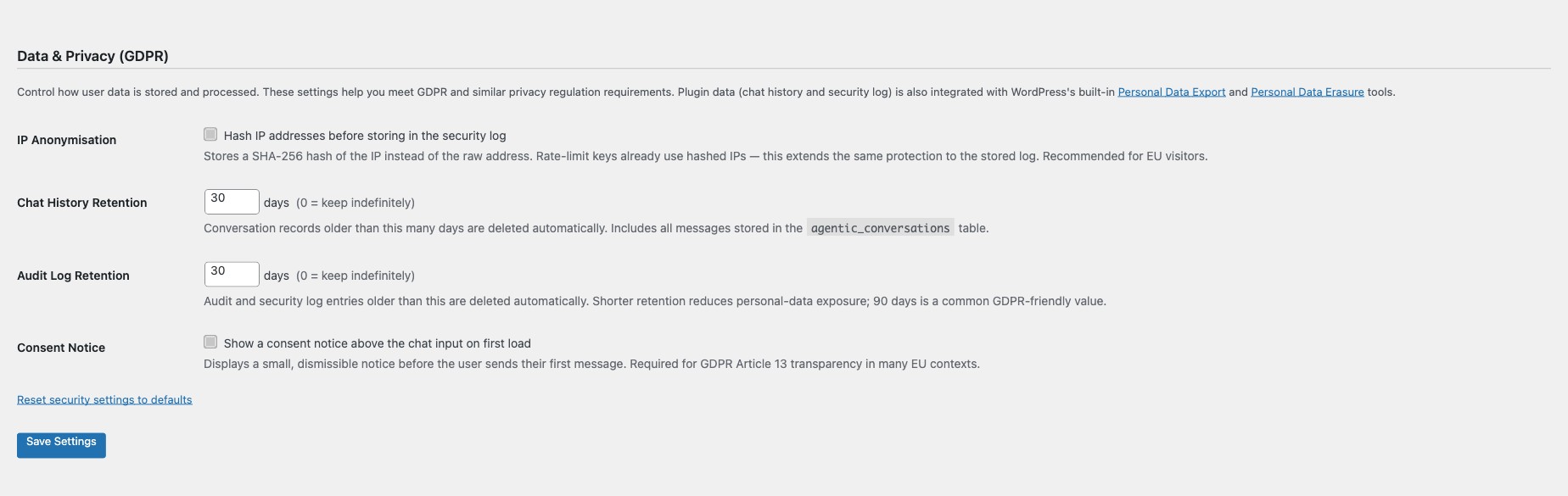Click the Consent Notice row label
The height and width of the screenshot is (496, 1568).
pos(60,348)
